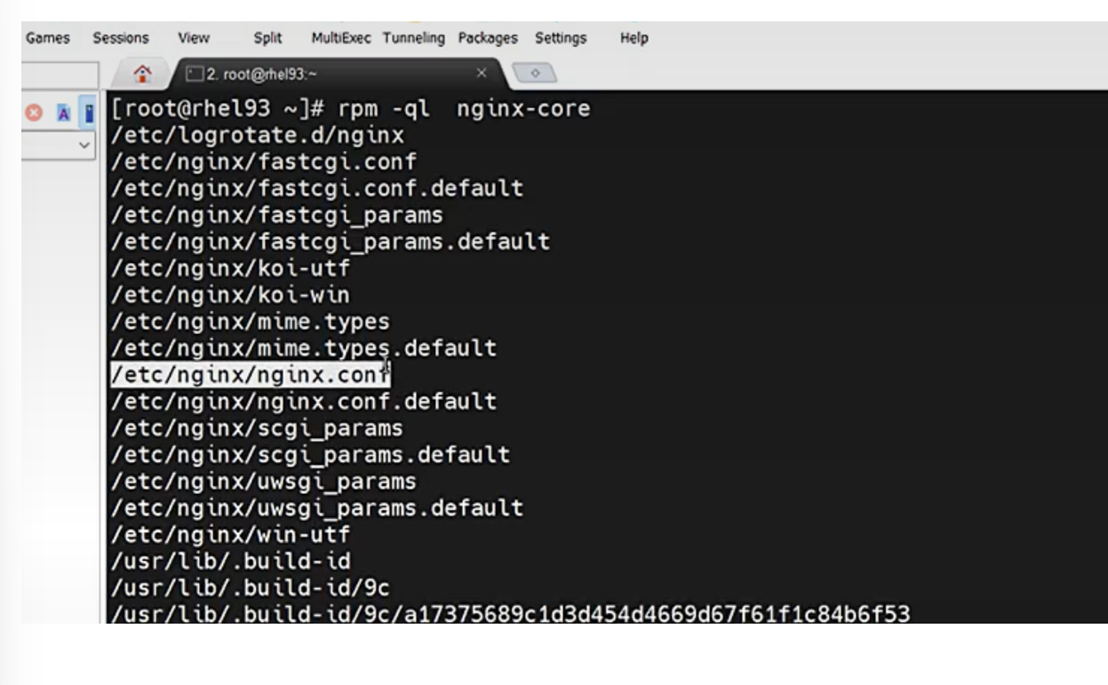Click the quick connect input field
The height and width of the screenshot is (685, 1108).
point(60,75)
